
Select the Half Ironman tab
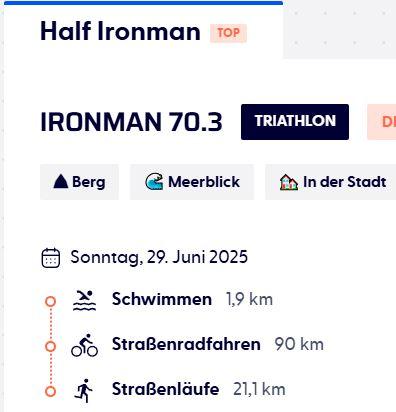click(x=143, y=32)
